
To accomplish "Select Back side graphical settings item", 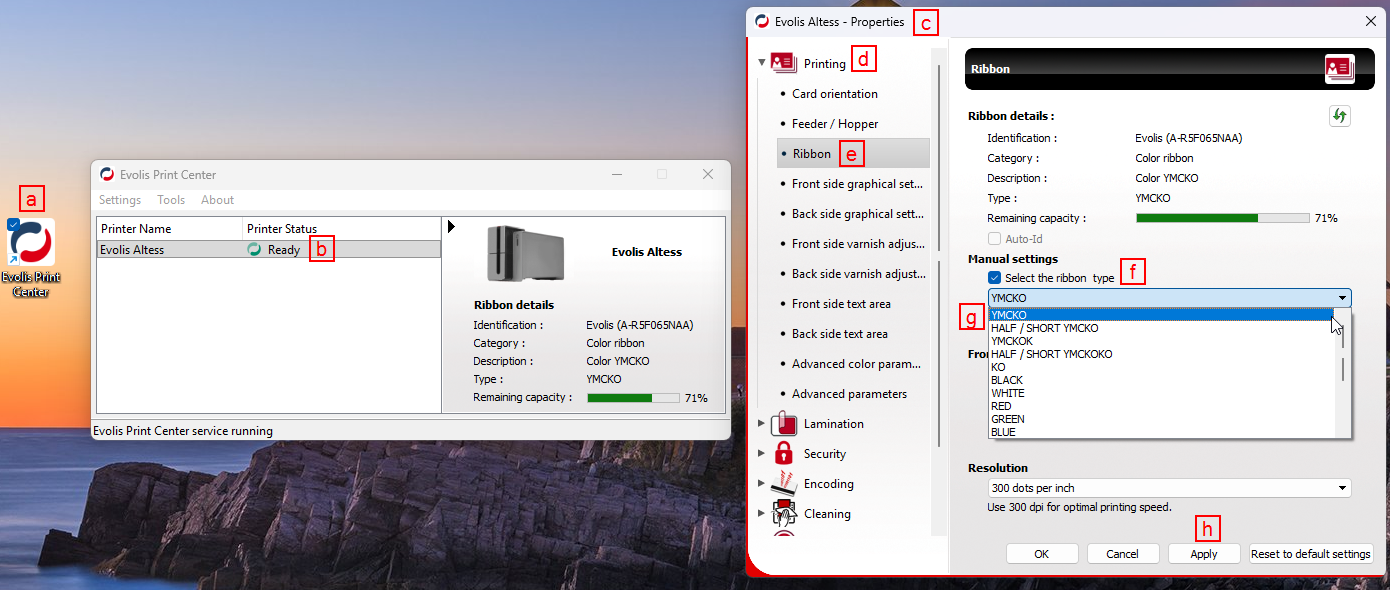I will (x=857, y=213).
